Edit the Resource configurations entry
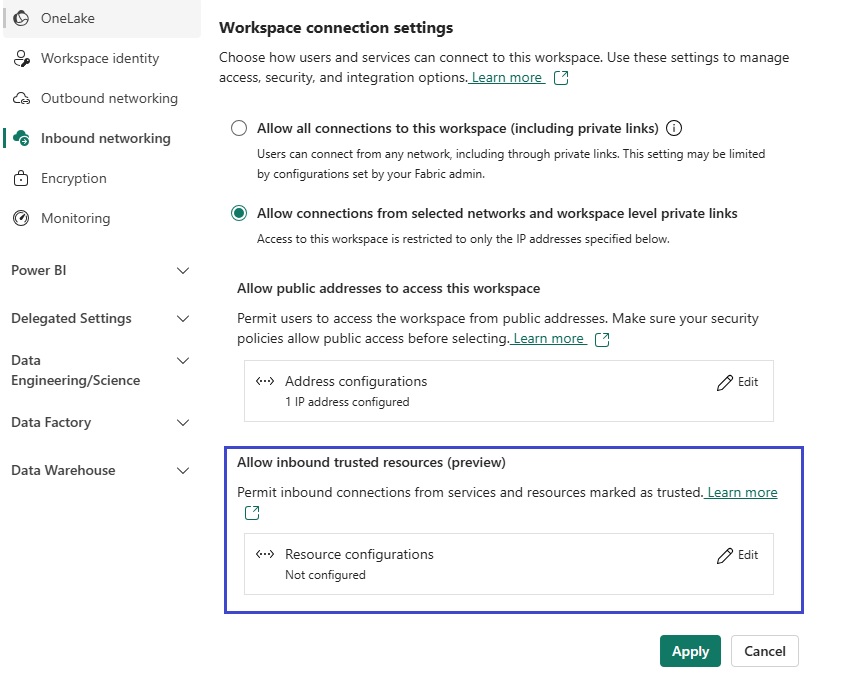 [737, 554]
